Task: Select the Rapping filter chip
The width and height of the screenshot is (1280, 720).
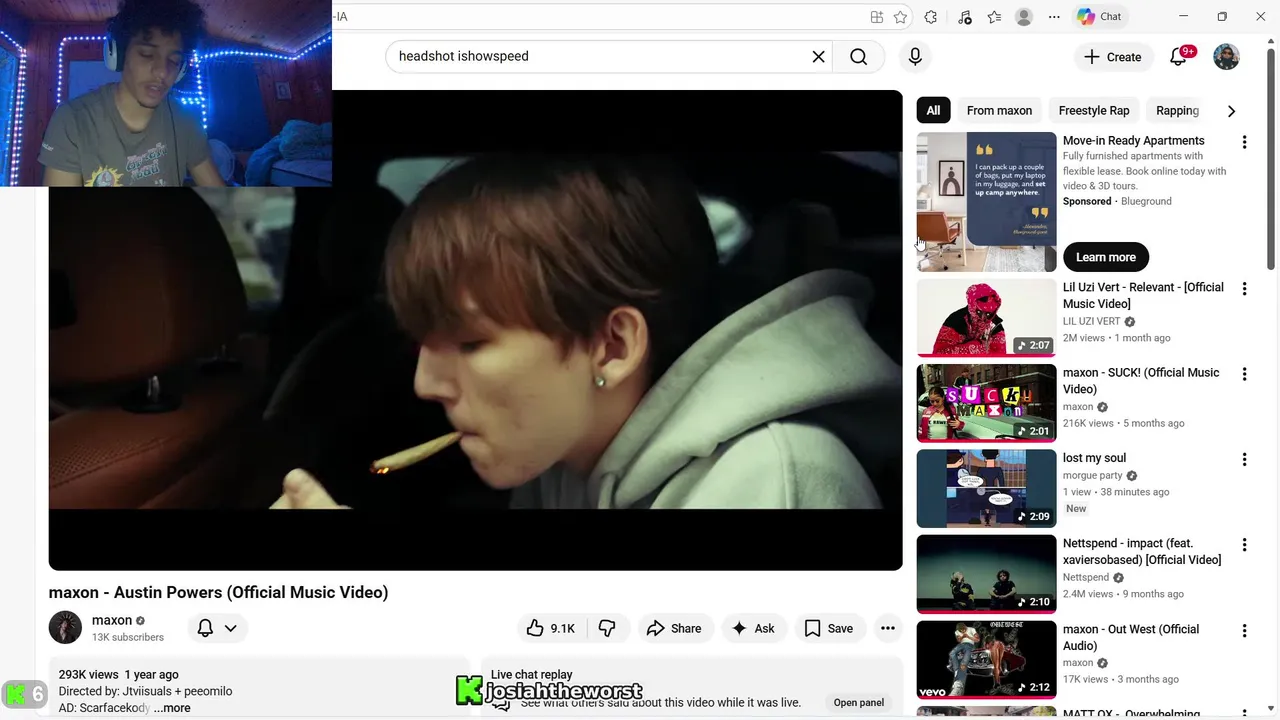Action: (1177, 111)
